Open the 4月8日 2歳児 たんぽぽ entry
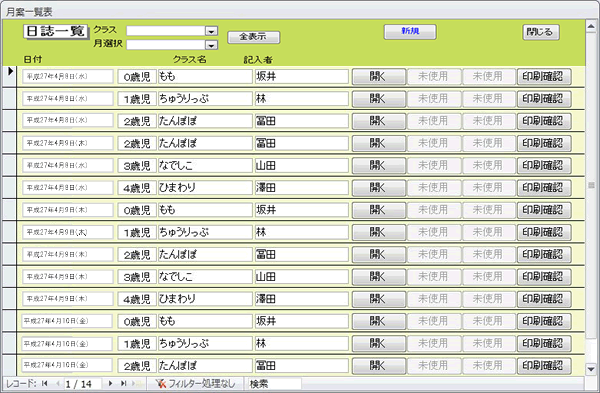The height and width of the screenshot is (393, 600). (x=379, y=121)
